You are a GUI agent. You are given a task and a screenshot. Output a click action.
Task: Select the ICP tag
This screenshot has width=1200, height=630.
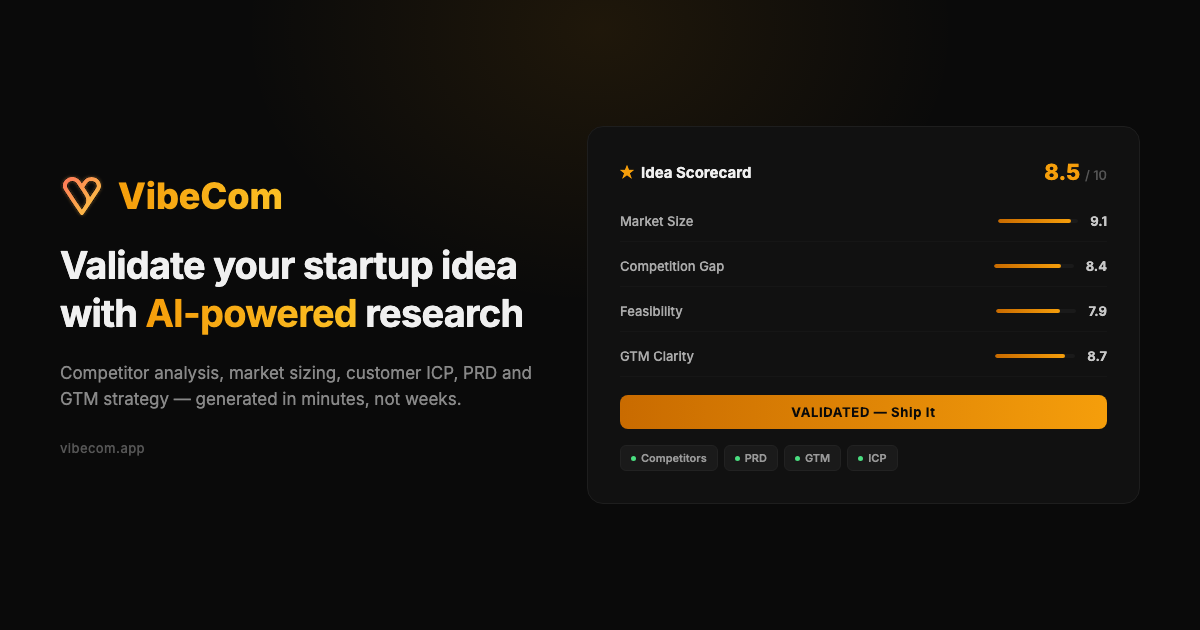(x=872, y=458)
